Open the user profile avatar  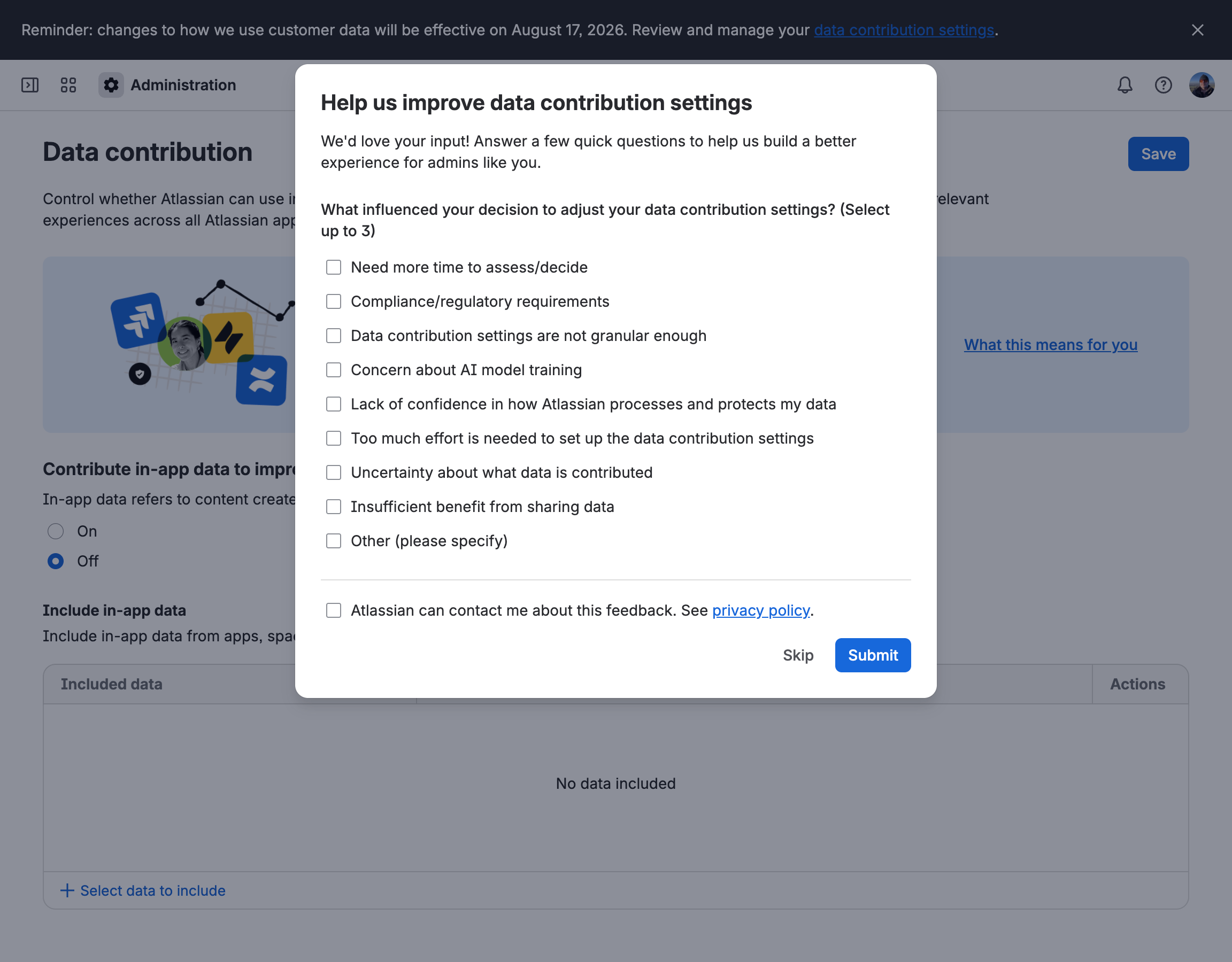1202,85
